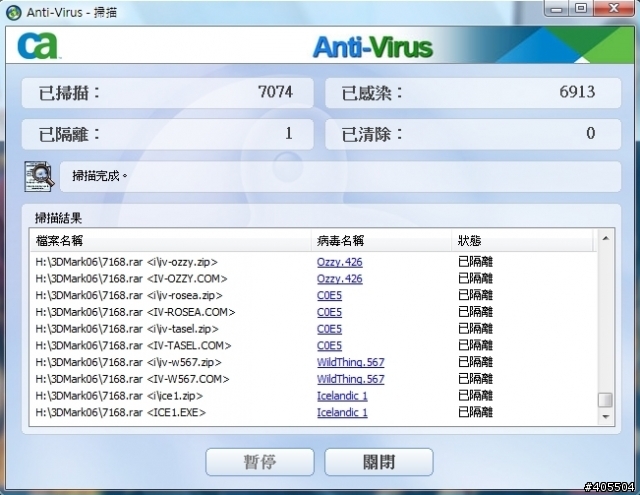640x495 pixels.
Task: Click the 關閉 close button
Action: 379,462
